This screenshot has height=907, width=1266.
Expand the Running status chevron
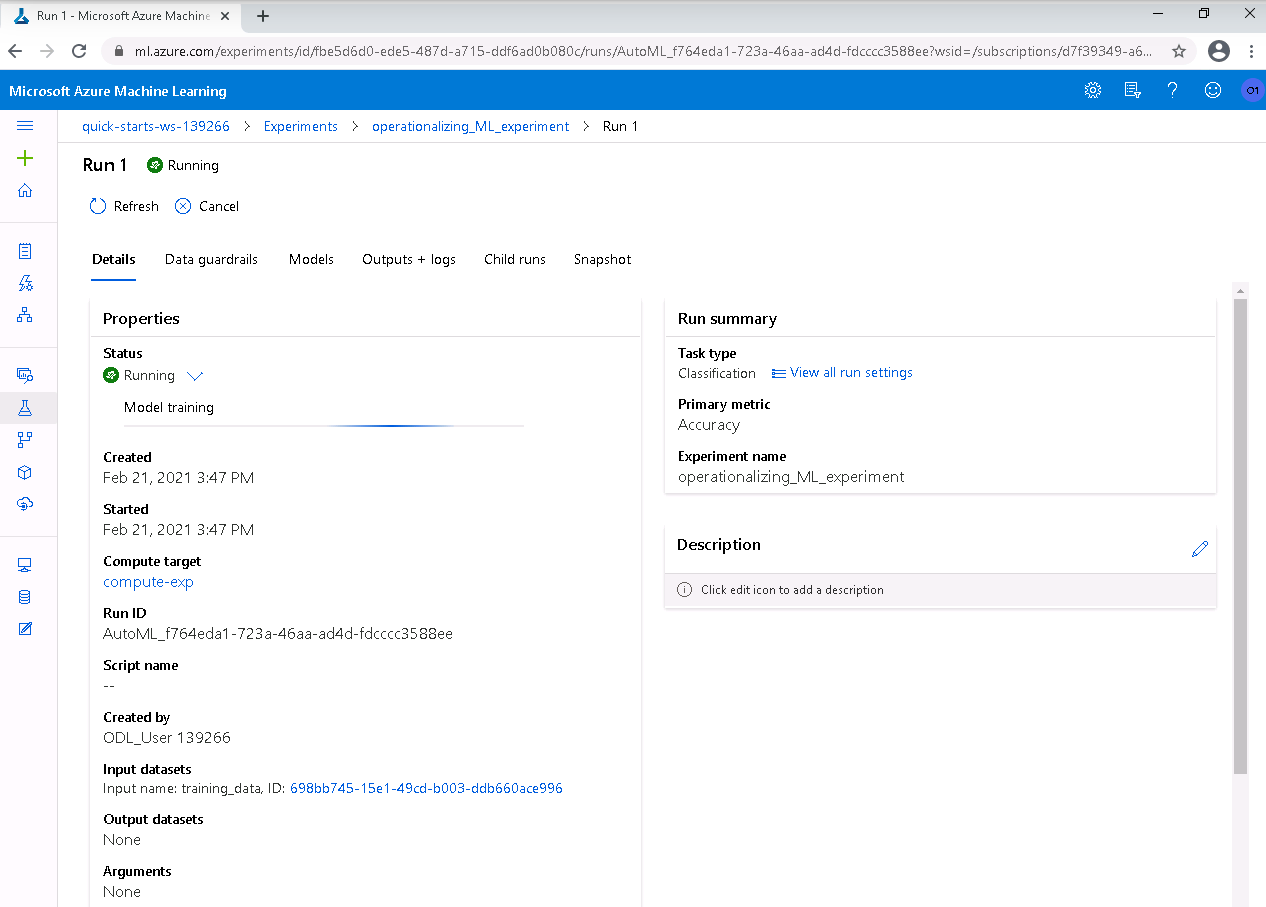coord(195,376)
